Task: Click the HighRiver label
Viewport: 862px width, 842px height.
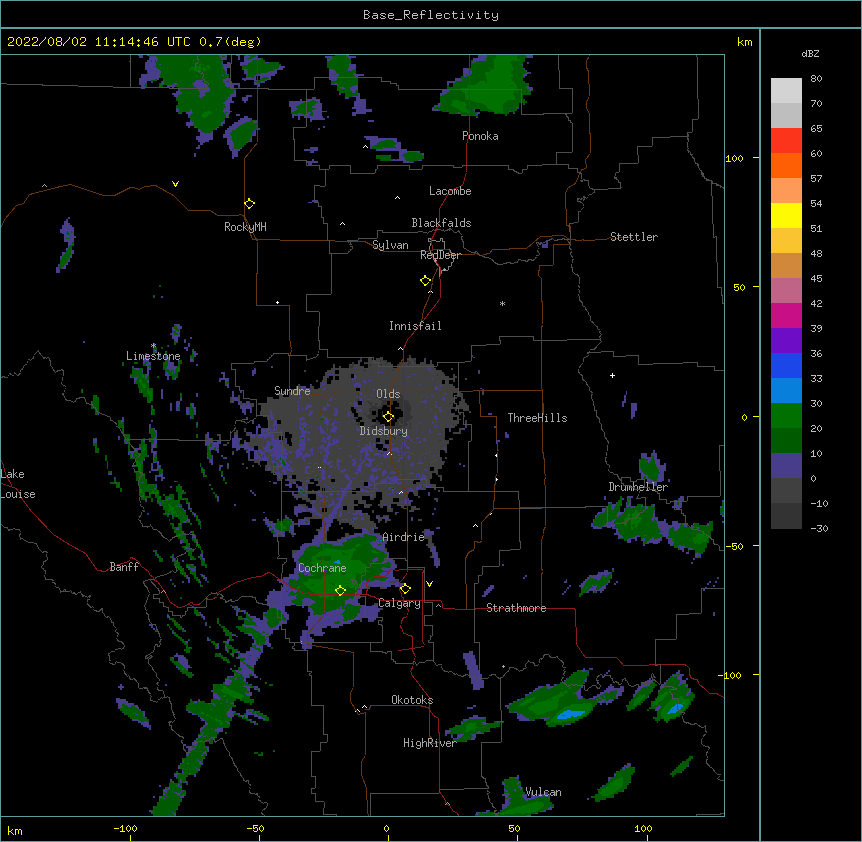Action: click(x=430, y=743)
